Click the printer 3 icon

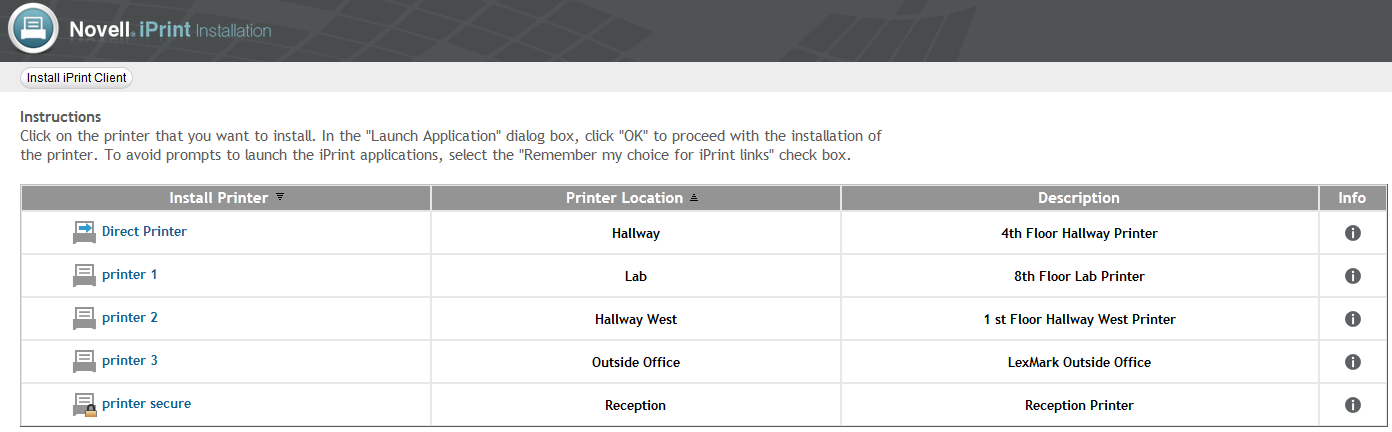coord(85,362)
